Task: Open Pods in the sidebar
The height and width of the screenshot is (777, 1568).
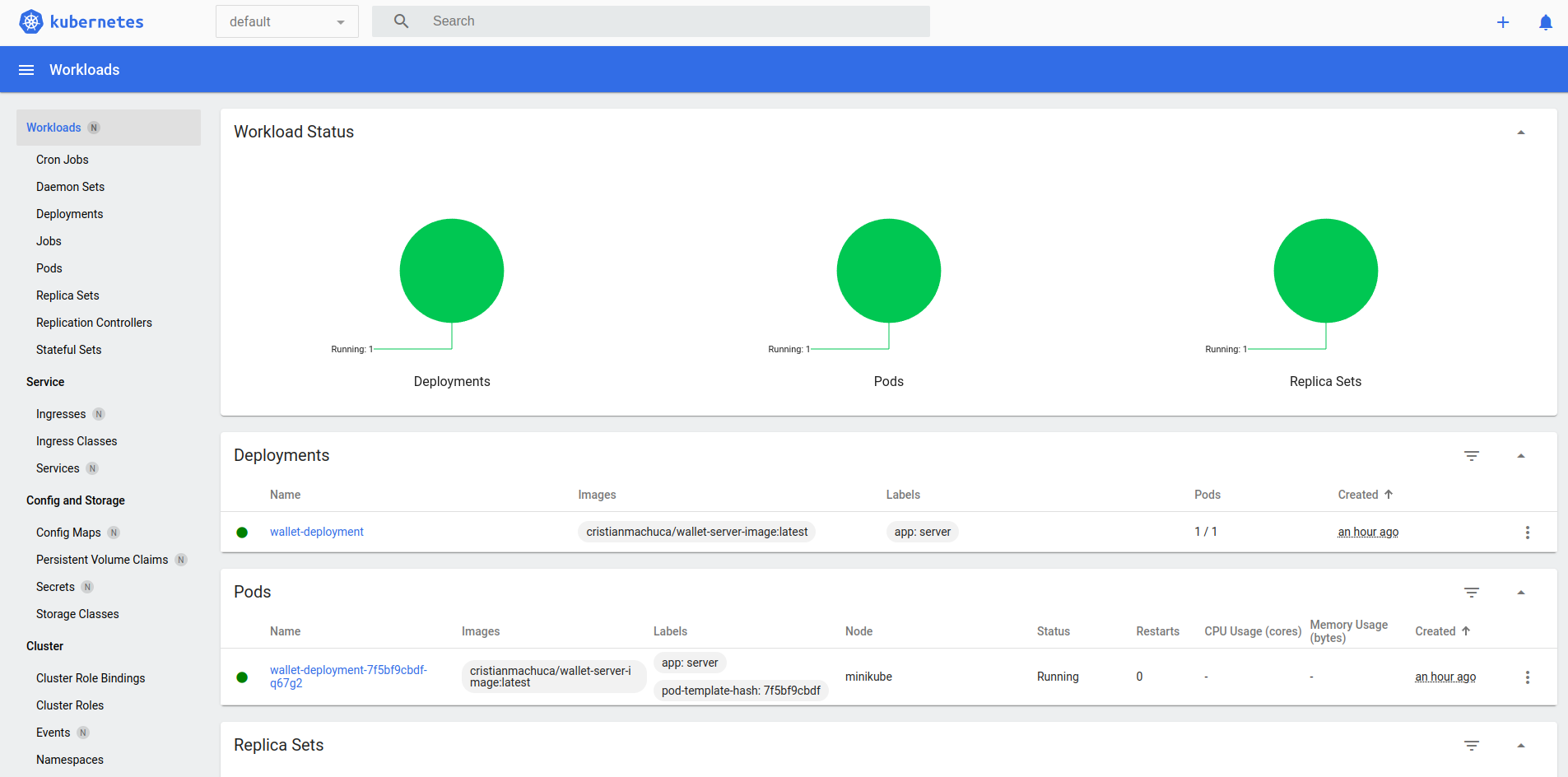Action: click(49, 268)
